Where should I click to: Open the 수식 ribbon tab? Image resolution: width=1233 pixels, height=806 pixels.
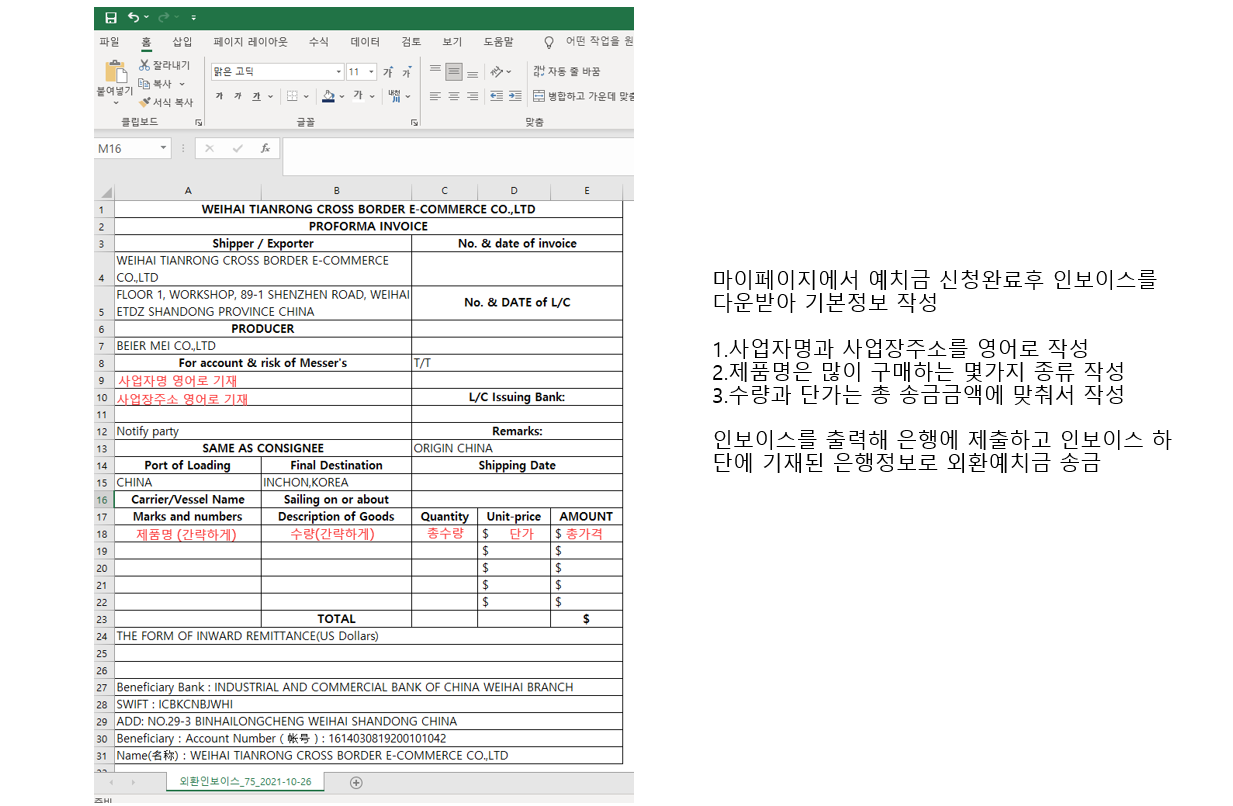(x=318, y=42)
